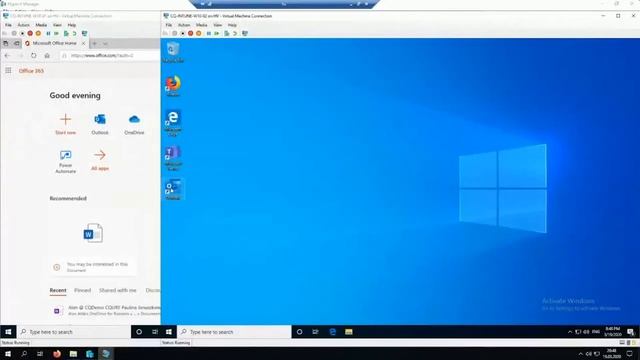Open Edge in right VM taskbar

(x=333, y=332)
